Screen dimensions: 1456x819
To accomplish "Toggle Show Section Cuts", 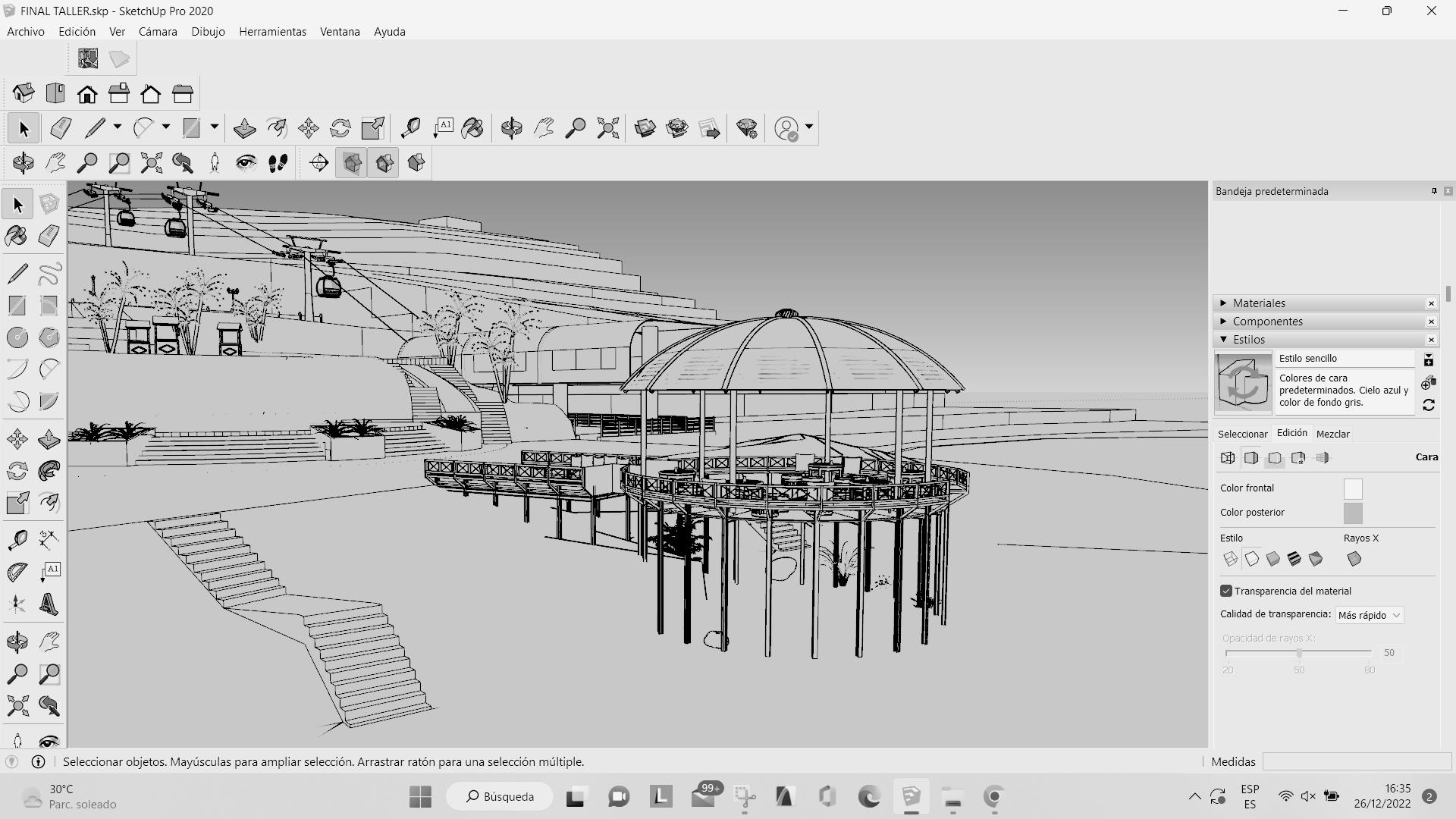I will (384, 163).
